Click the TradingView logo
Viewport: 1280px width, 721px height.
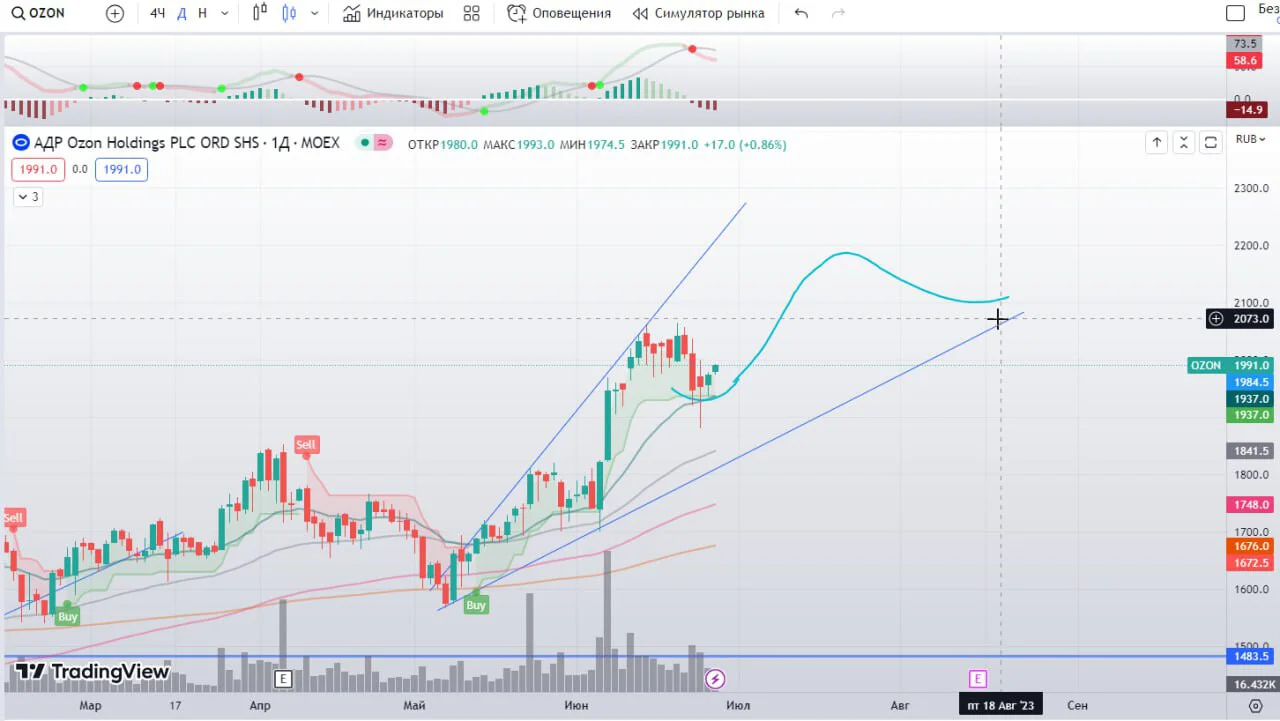pos(92,672)
